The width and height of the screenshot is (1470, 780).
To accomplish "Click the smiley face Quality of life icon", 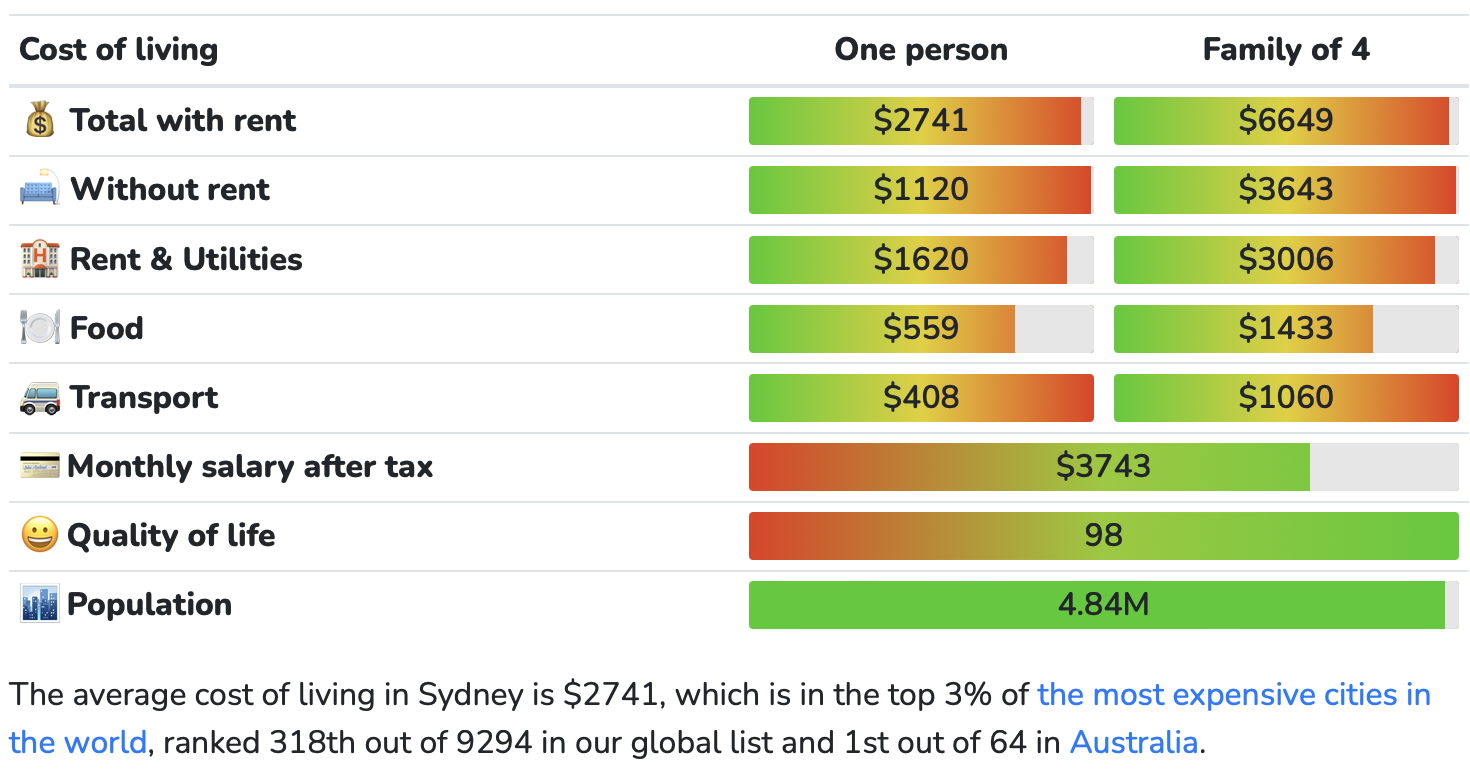I will 39,535.
